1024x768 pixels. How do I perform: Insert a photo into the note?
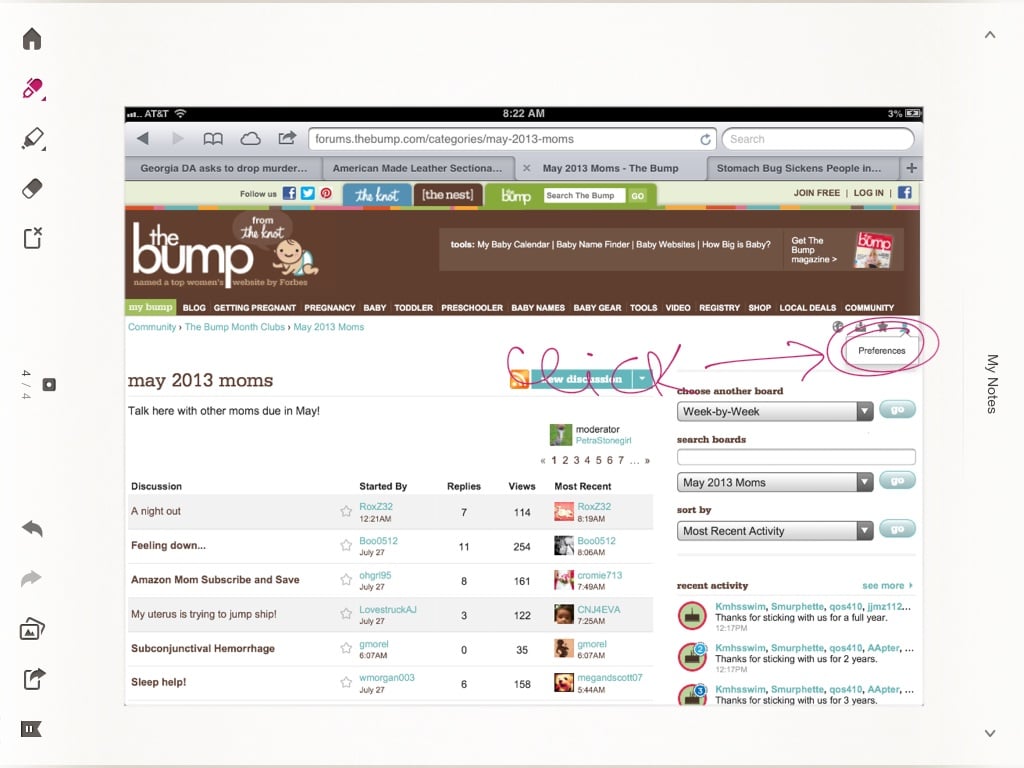(x=32, y=629)
